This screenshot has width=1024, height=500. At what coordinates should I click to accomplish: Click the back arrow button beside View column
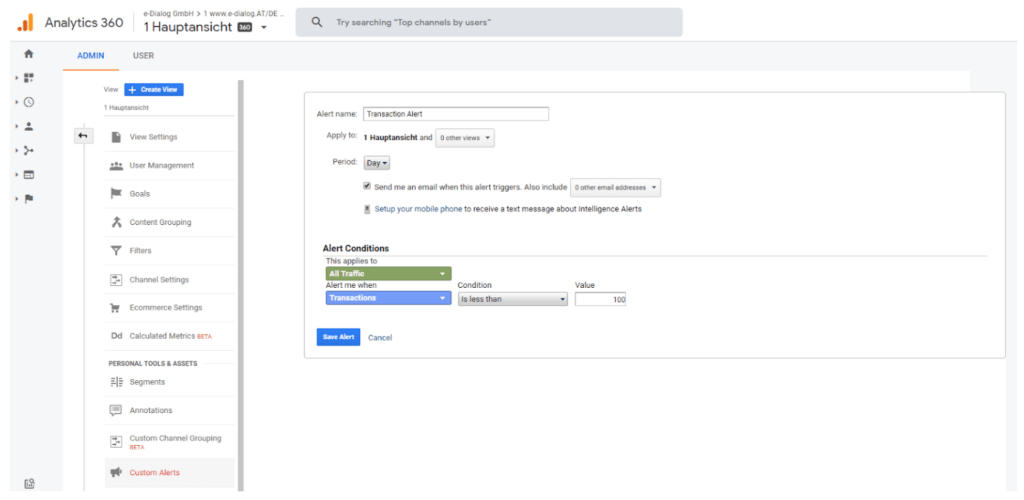[82, 136]
